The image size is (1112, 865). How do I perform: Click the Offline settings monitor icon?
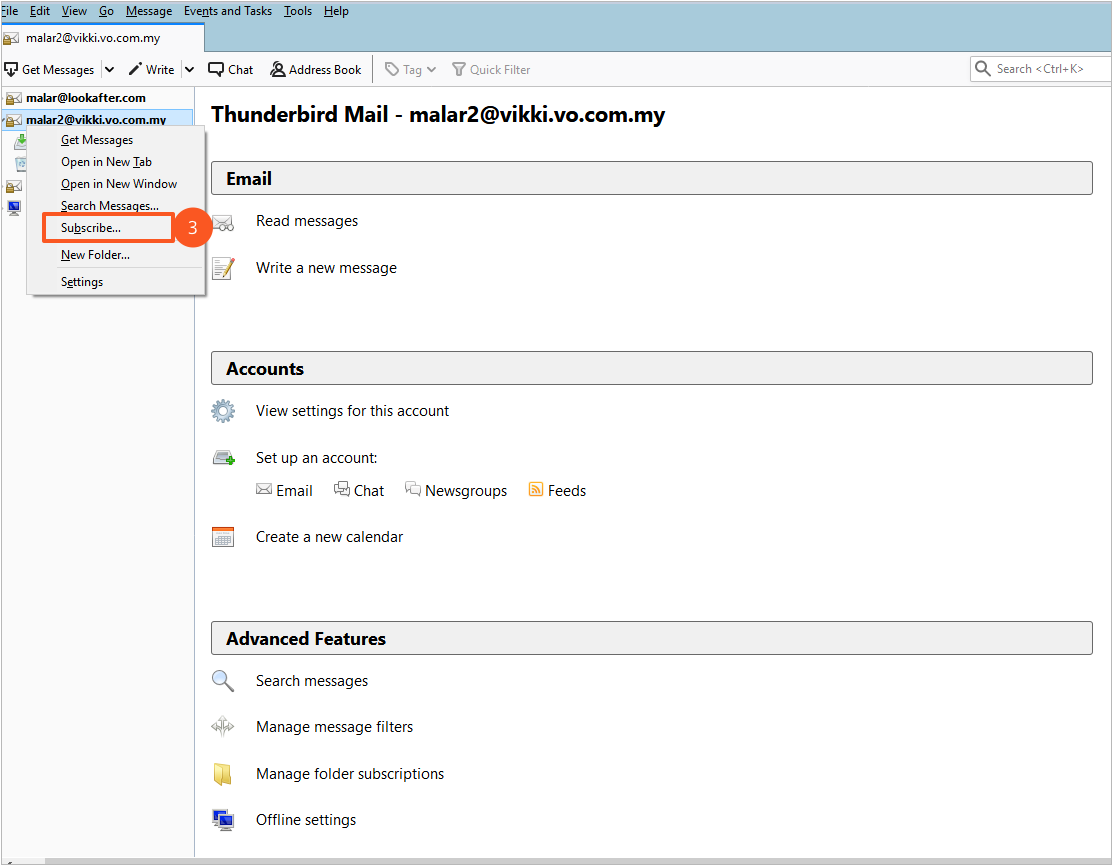pyautogui.click(x=223, y=820)
